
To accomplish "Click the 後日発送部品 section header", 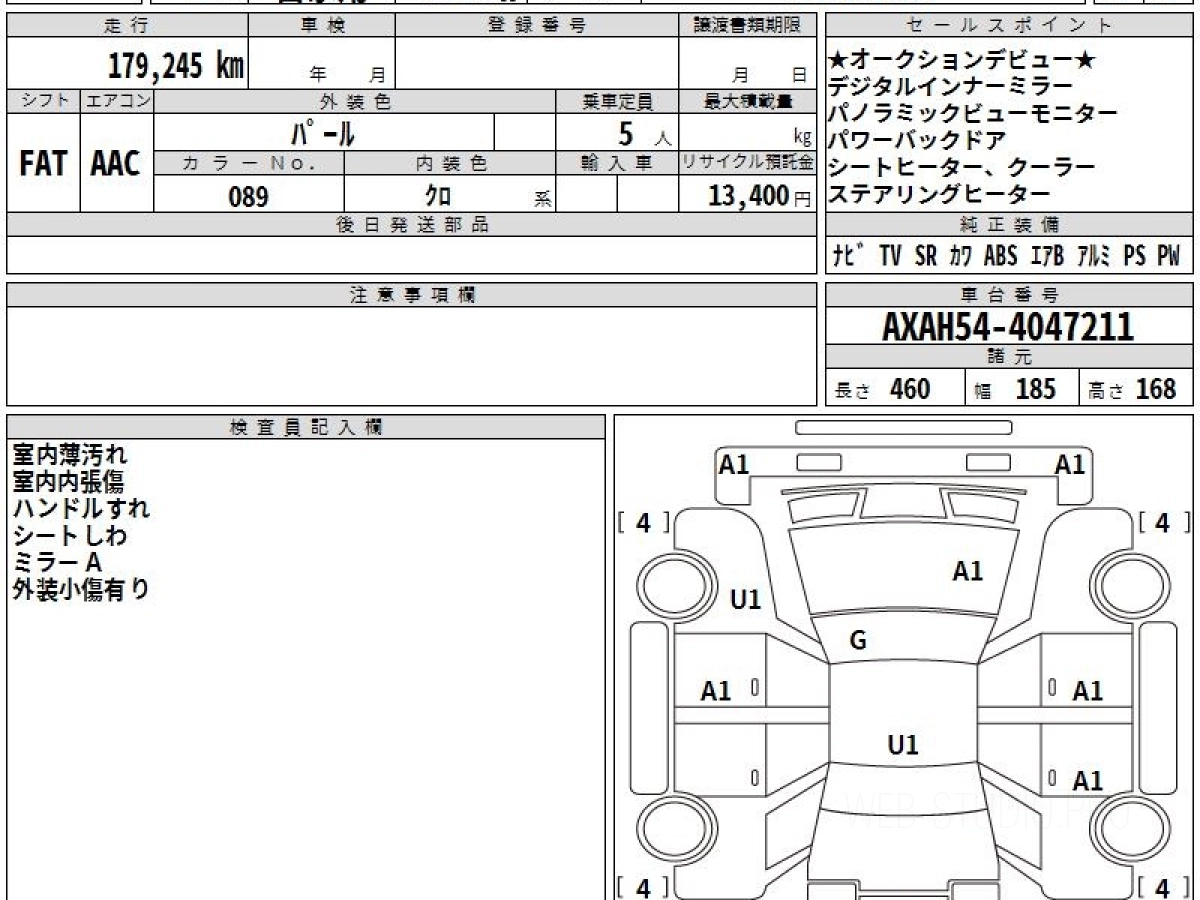I will tap(411, 224).
